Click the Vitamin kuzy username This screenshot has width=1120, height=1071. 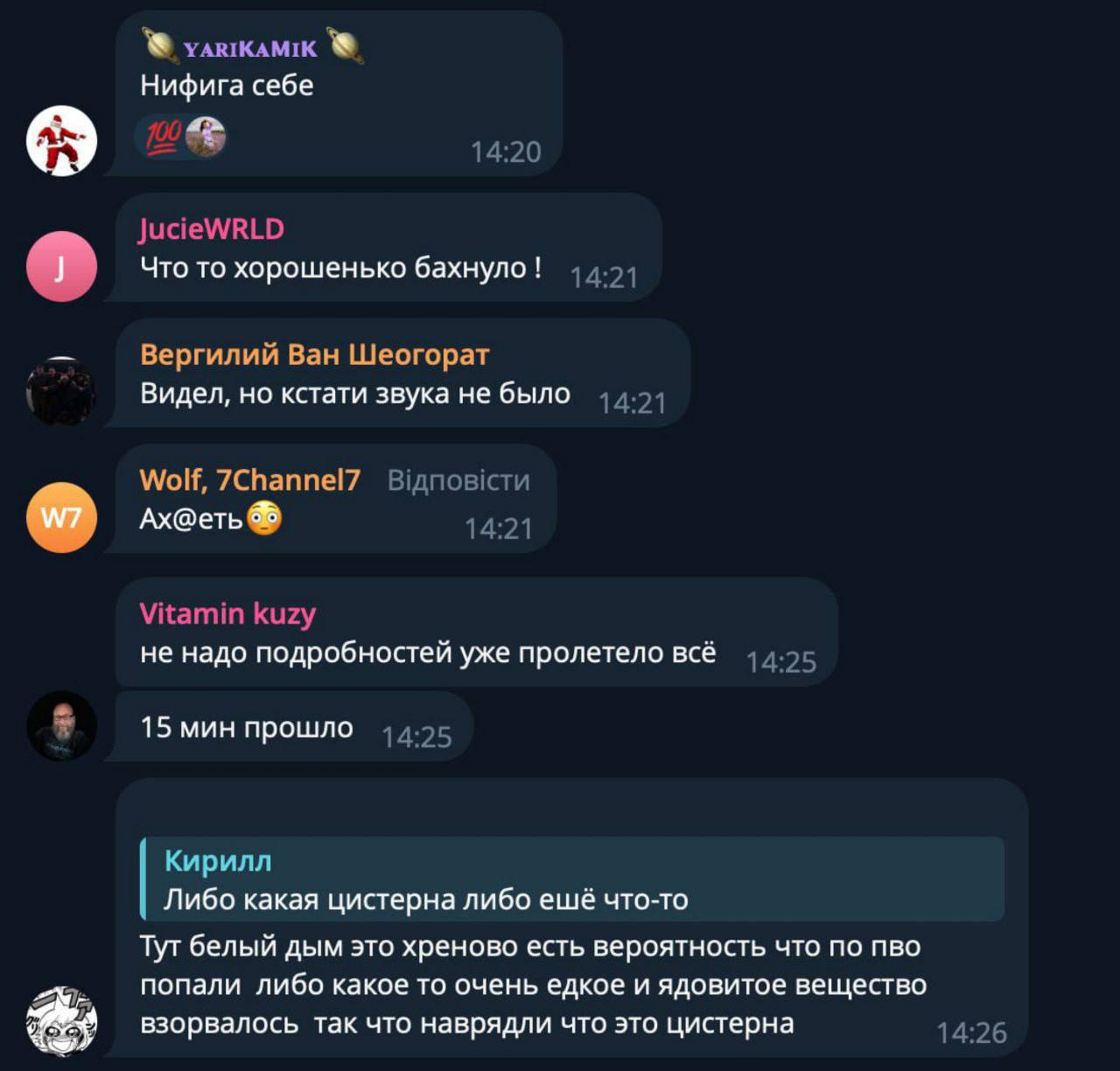click(227, 613)
